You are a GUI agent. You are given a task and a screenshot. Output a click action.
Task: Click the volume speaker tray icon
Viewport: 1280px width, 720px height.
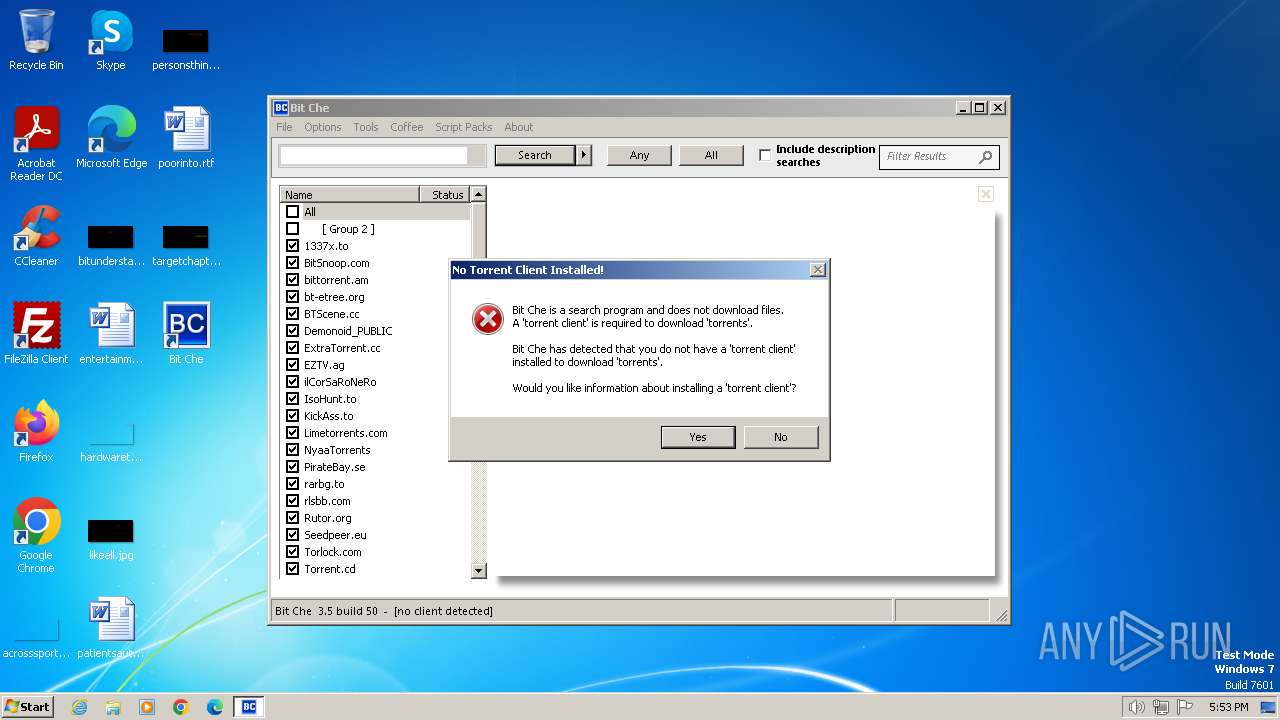(x=1136, y=707)
